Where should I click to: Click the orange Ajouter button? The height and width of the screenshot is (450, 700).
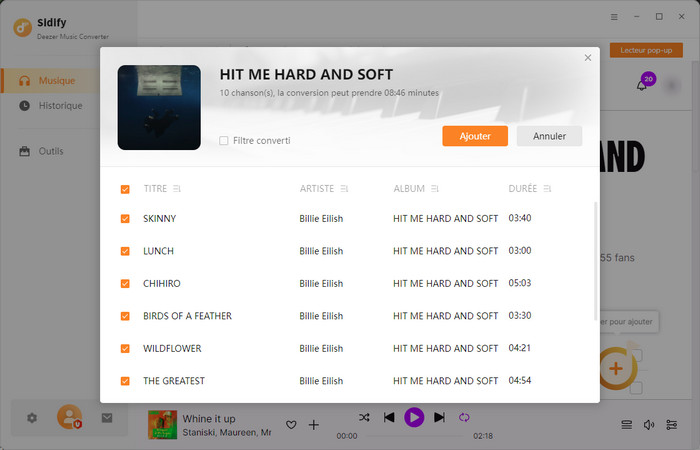tap(475, 136)
